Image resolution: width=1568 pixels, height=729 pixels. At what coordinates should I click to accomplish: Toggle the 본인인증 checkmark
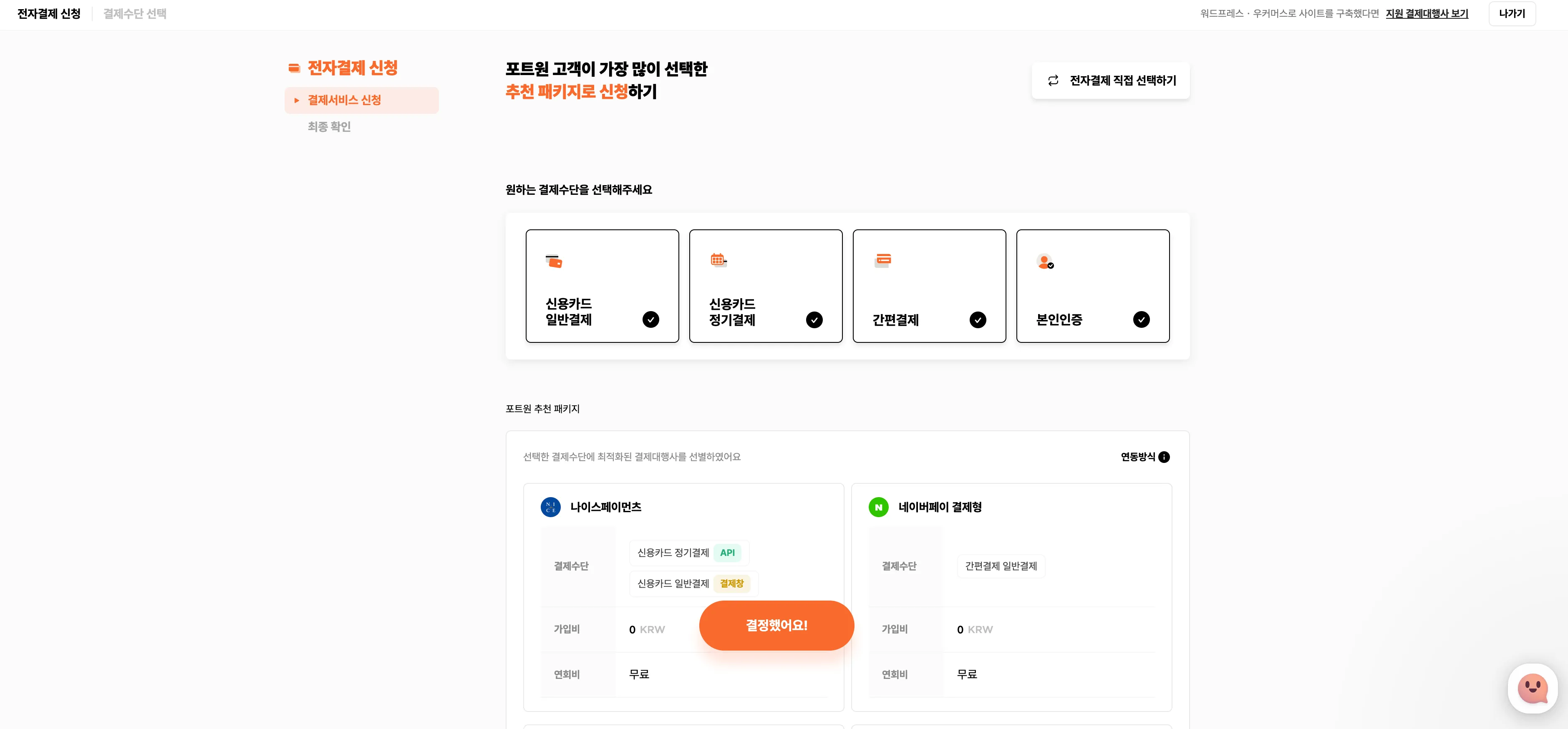click(x=1141, y=319)
